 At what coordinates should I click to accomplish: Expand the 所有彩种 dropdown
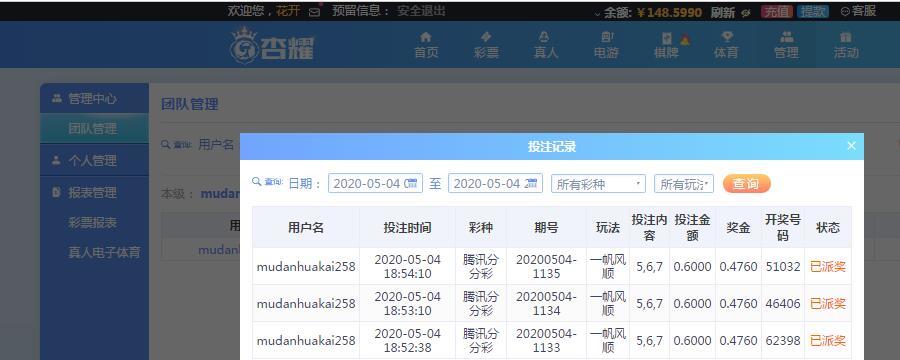(x=598, y=184)
